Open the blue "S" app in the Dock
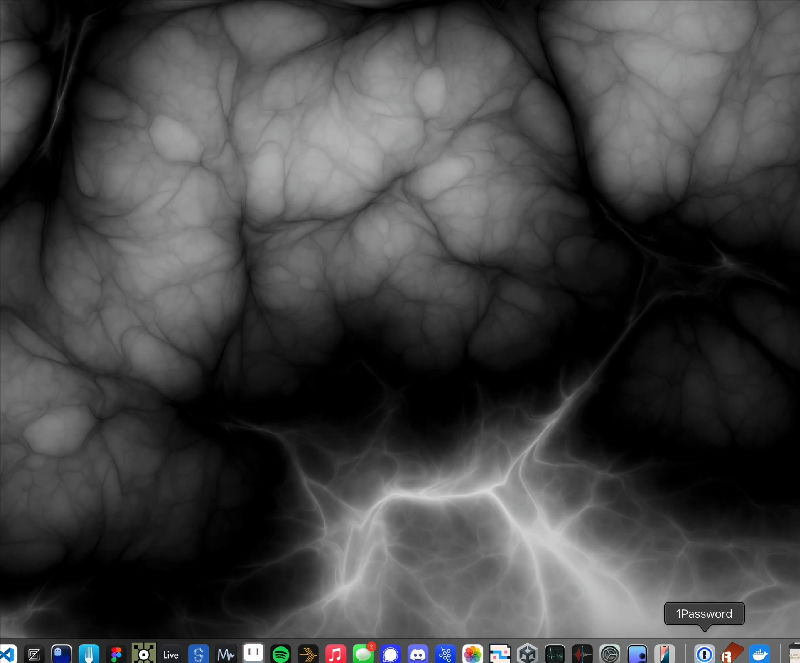800x663 pixels. coord(197,653)
